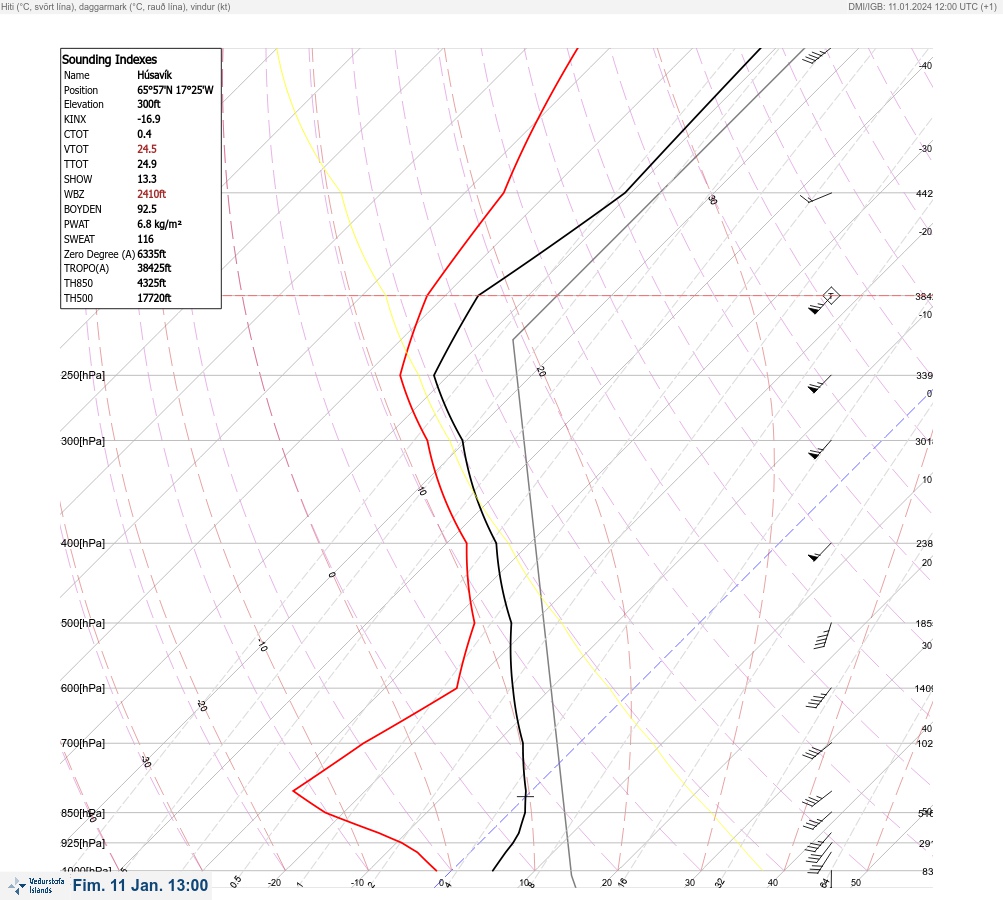The height and width of the screenshot is (900, 1003).
Task: Click the "Hiti (°C, svört lína)..." chart legend header
Action: (116, 6)
